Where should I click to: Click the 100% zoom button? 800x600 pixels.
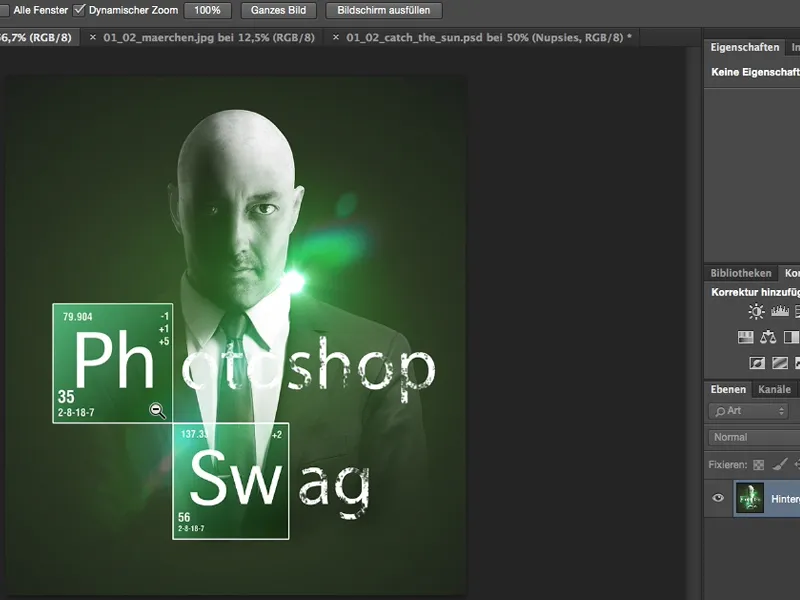click(208, 10)
